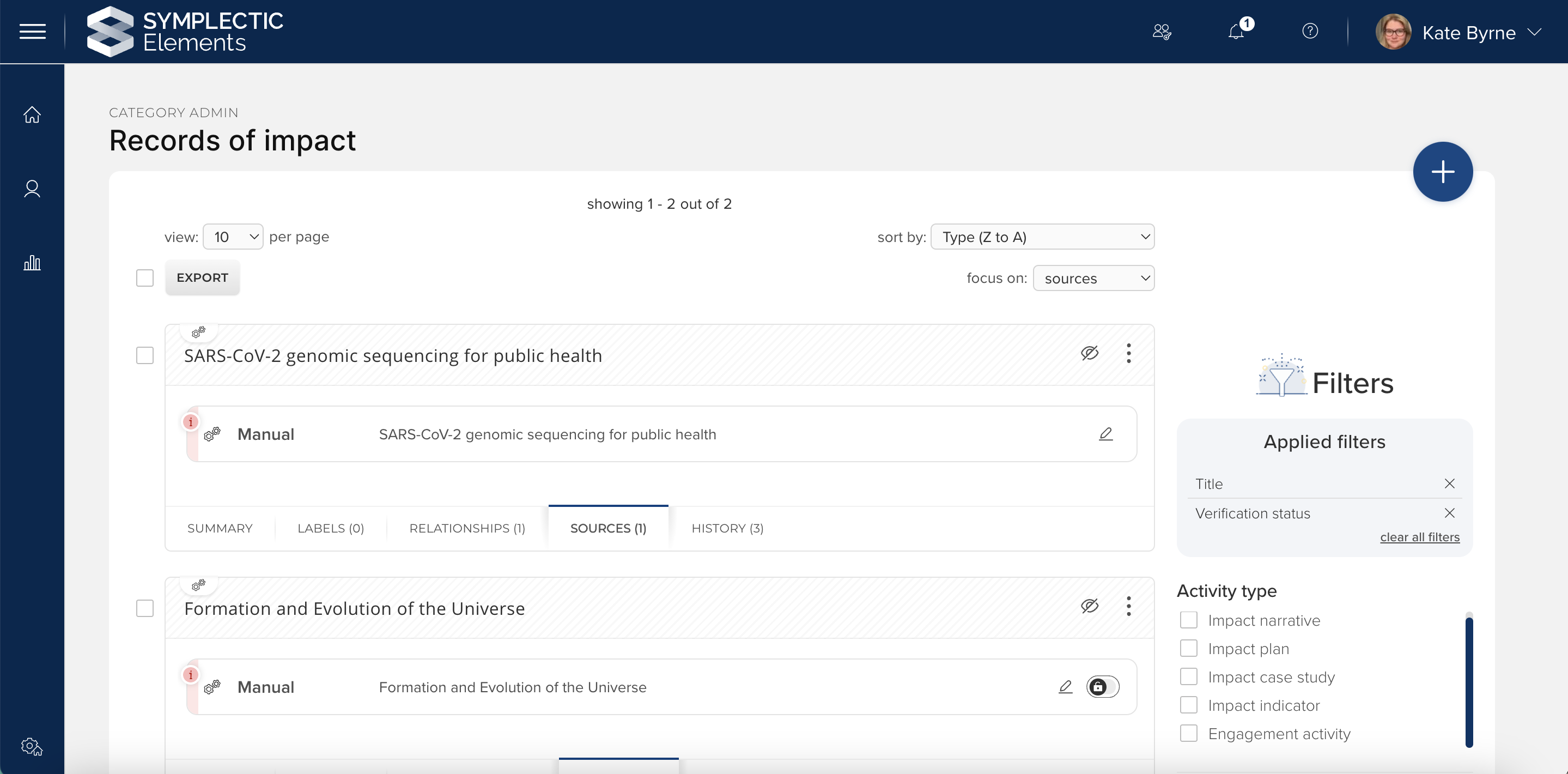
Task: Open the hamburger navigation menu
Action: click(32, 32)
